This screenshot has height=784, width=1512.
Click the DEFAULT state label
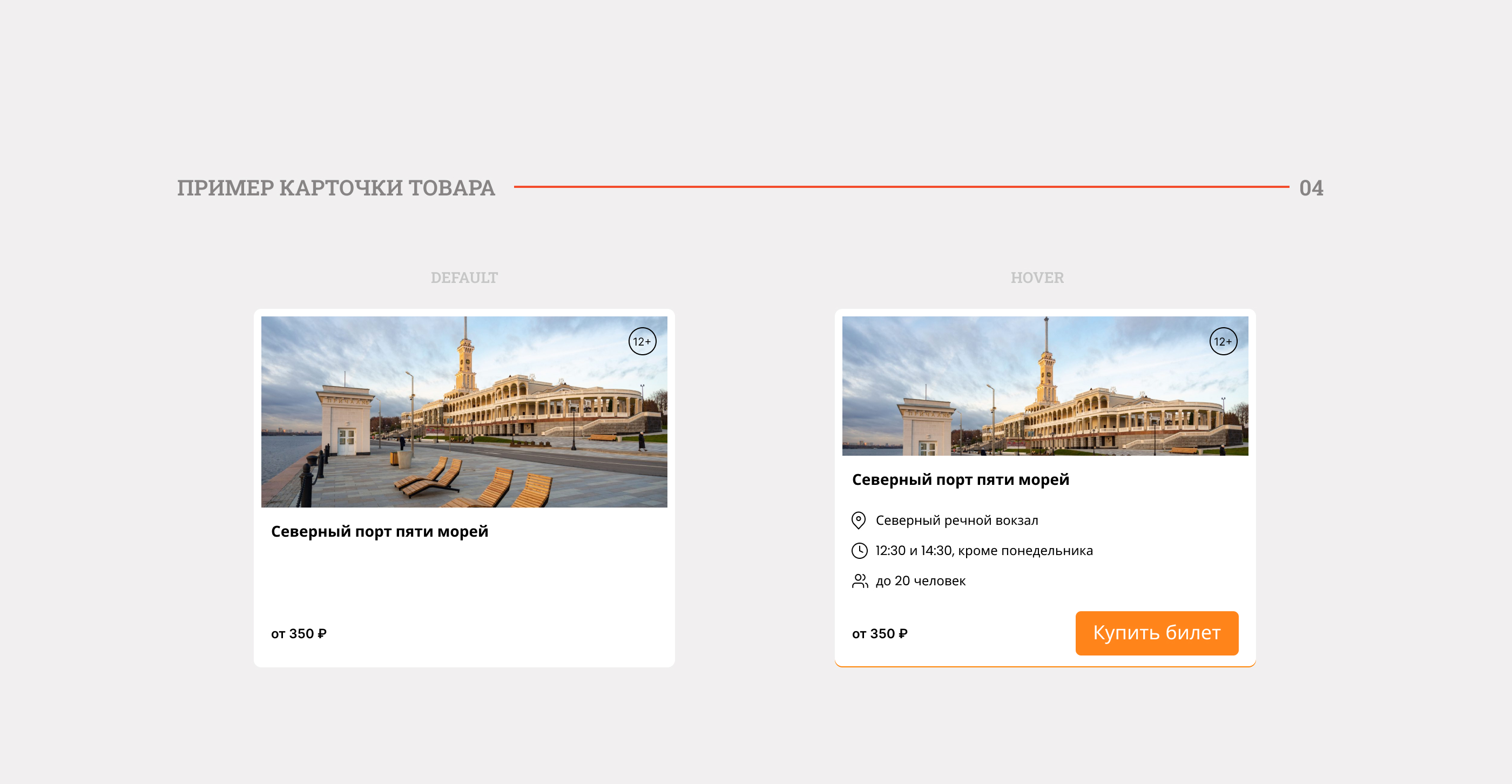464,278
